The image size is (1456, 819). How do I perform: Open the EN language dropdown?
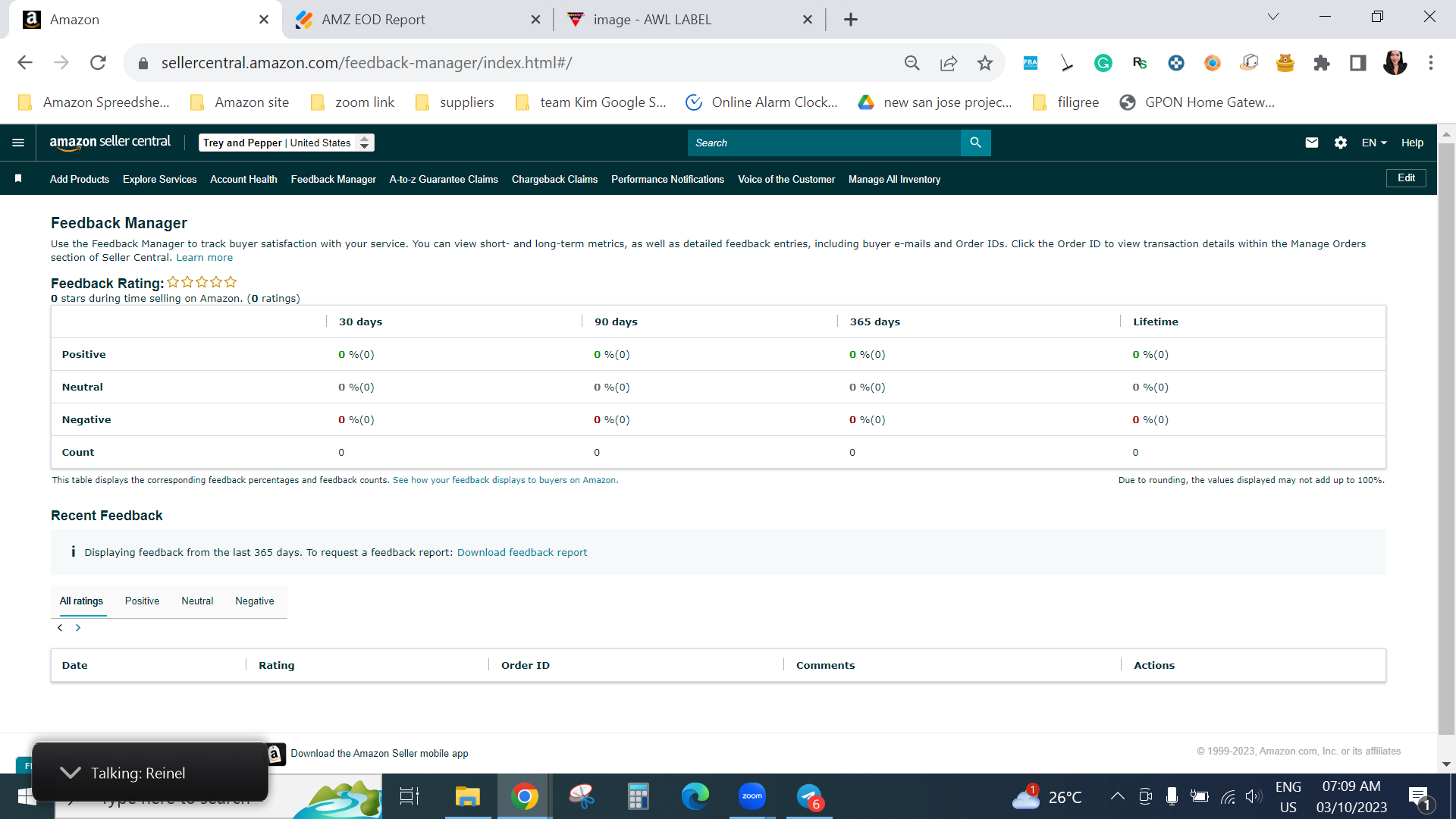[1374, 143]
